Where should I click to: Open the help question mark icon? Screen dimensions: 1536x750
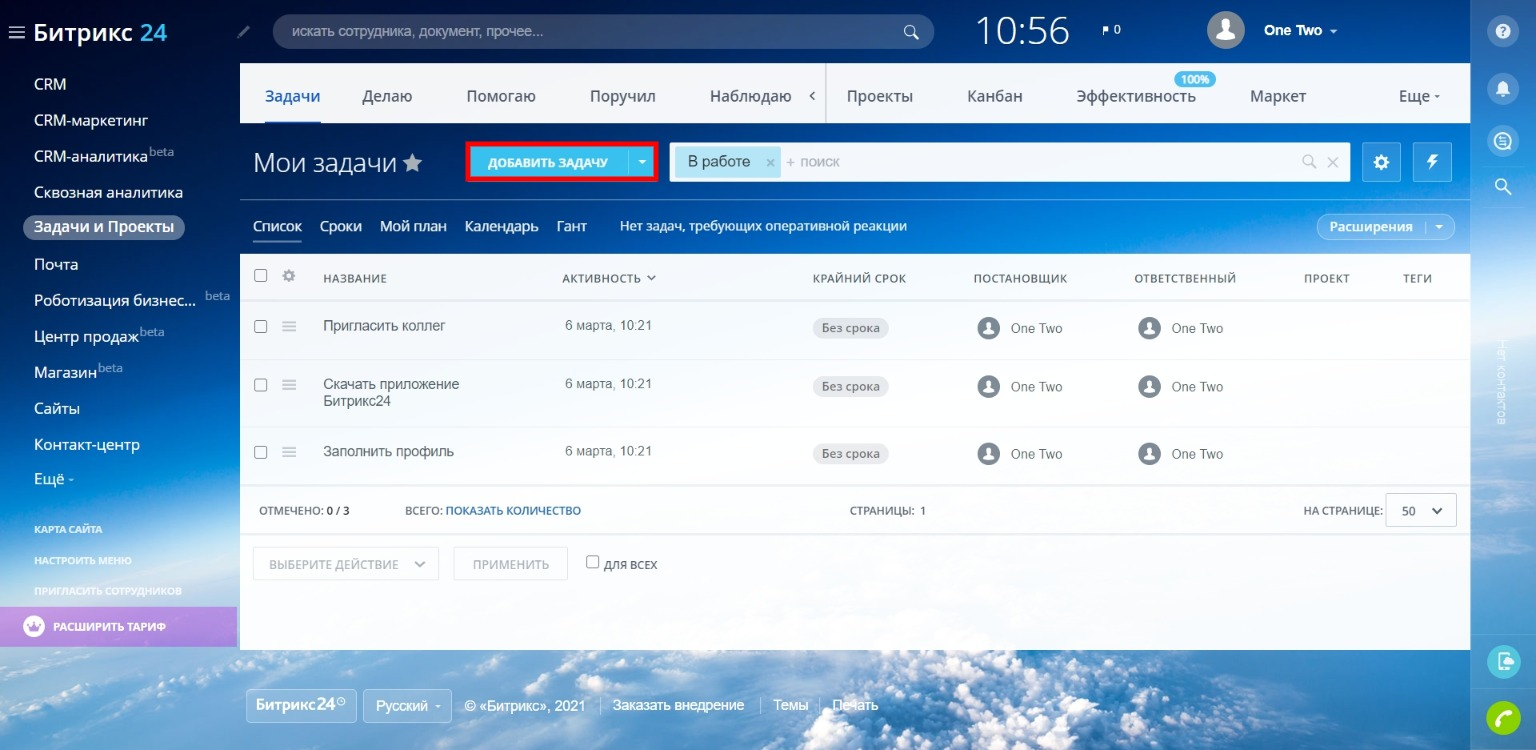click(x=1502, y=31)
